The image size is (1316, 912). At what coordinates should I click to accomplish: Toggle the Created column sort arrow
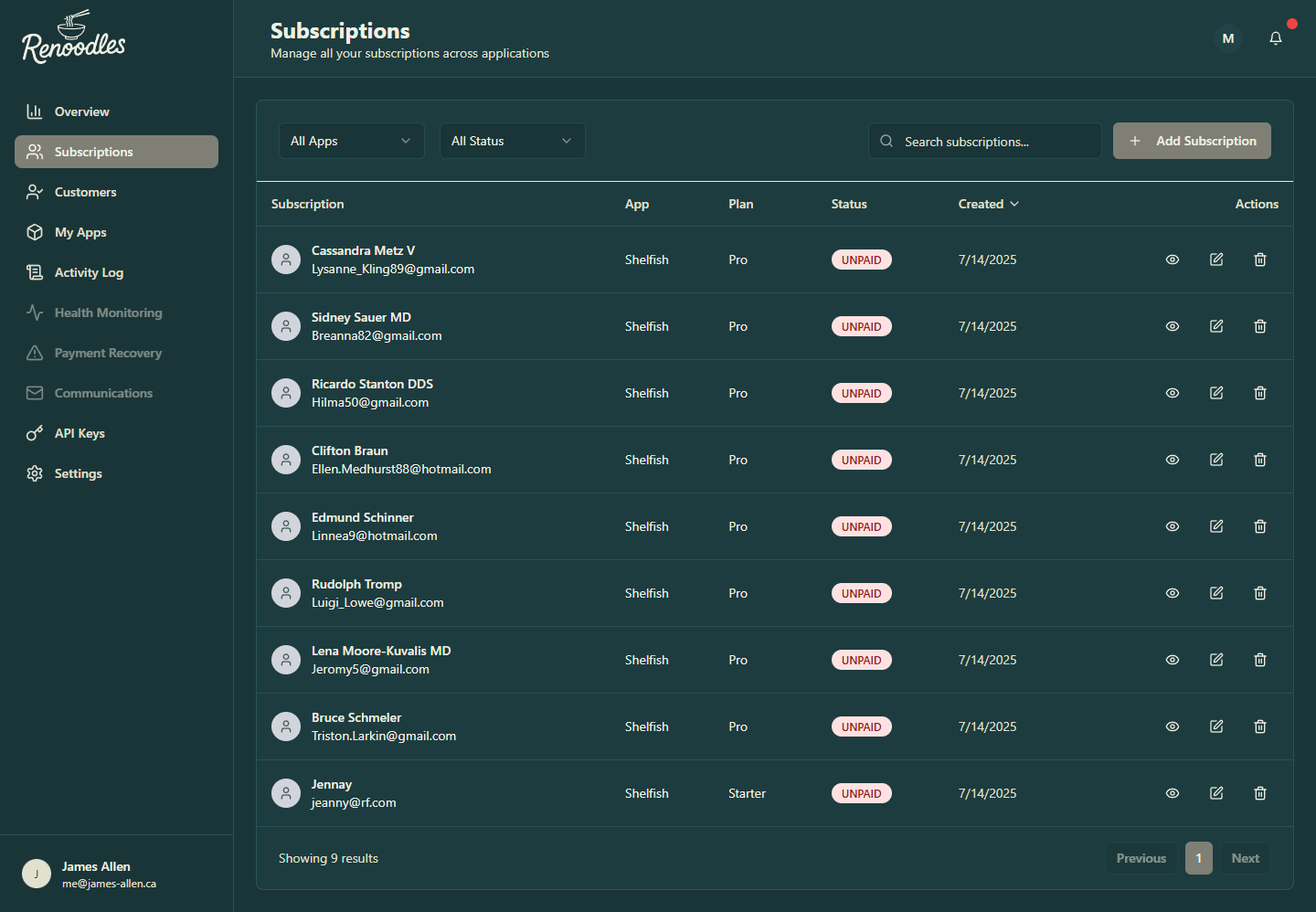click(x=1015, y=204)
